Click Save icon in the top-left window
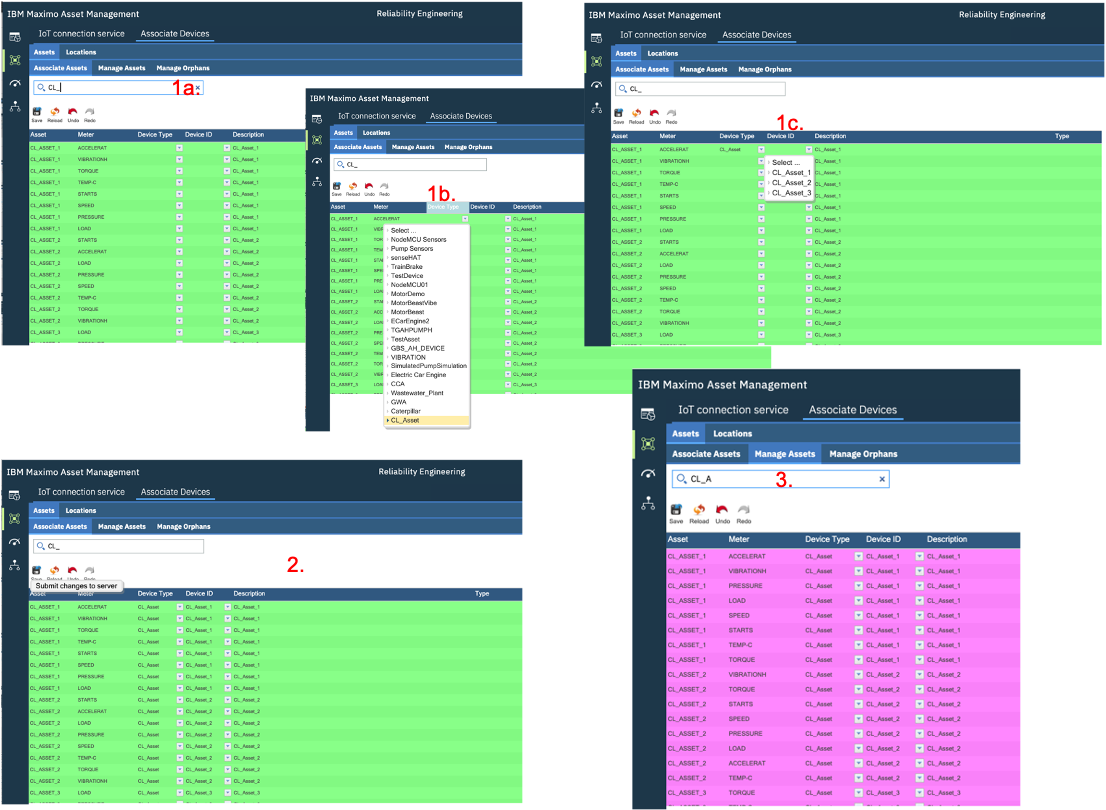This screenshot has width=1106, height=810. point(37,111)
